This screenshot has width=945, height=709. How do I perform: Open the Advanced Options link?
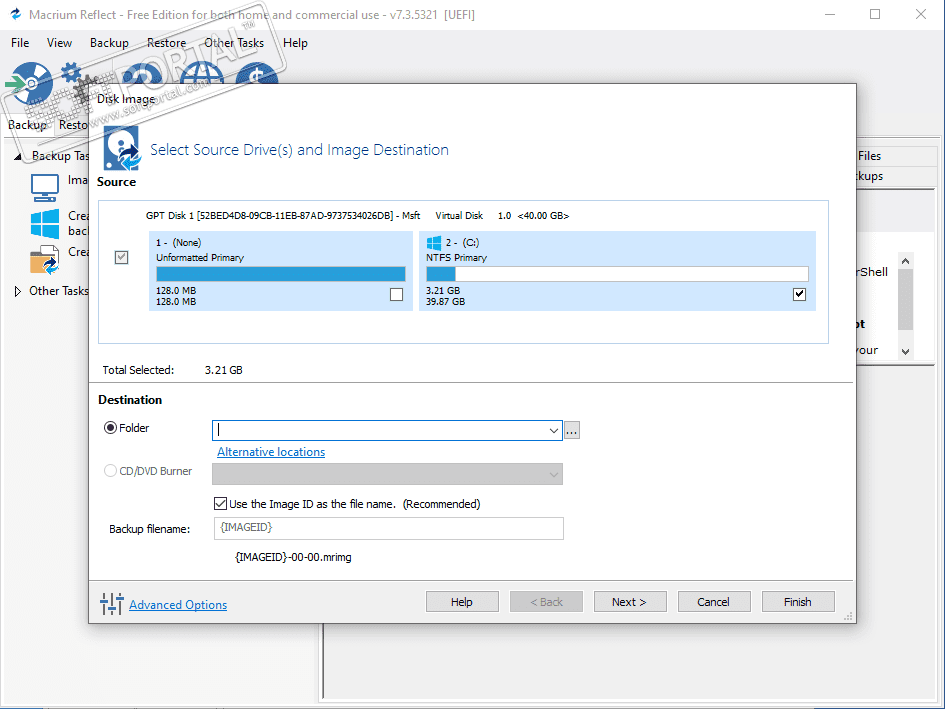click(178, 605)
